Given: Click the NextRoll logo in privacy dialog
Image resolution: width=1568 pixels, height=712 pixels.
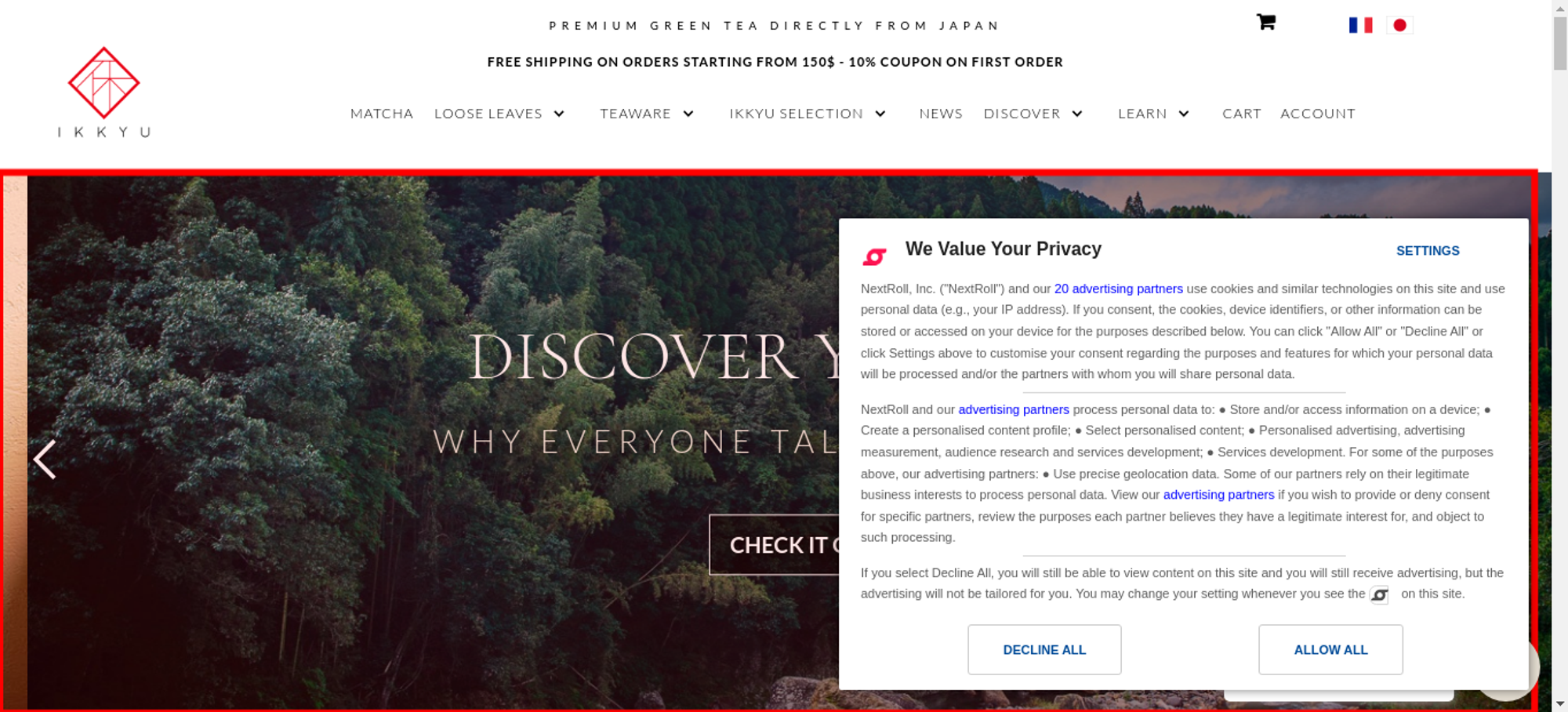Looking at the screenshot, I should (x=874, y=256).
